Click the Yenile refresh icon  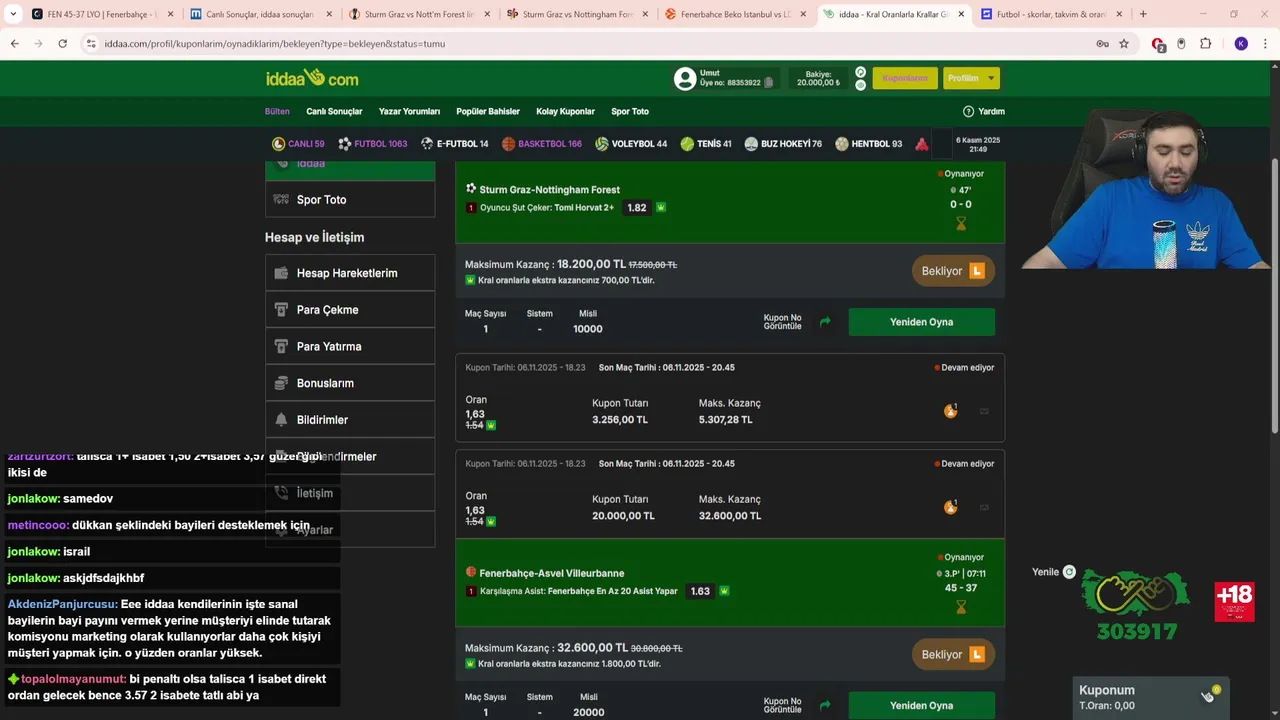(x=1069, y=572)
